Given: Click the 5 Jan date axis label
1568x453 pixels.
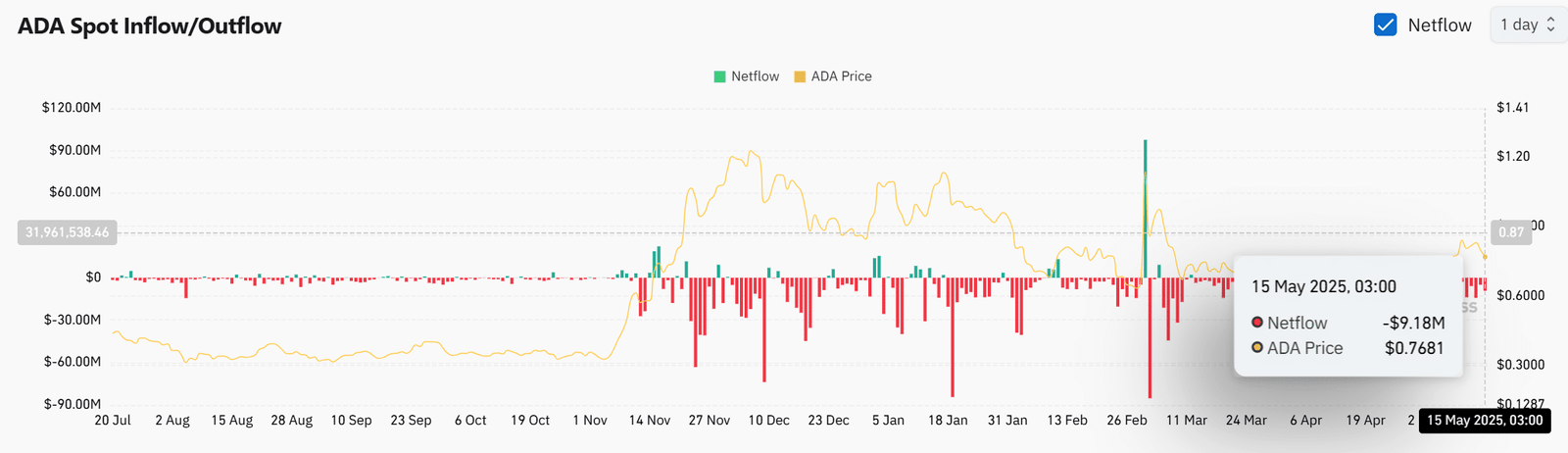Looking at the screenshot, I should tap(888, 421).
